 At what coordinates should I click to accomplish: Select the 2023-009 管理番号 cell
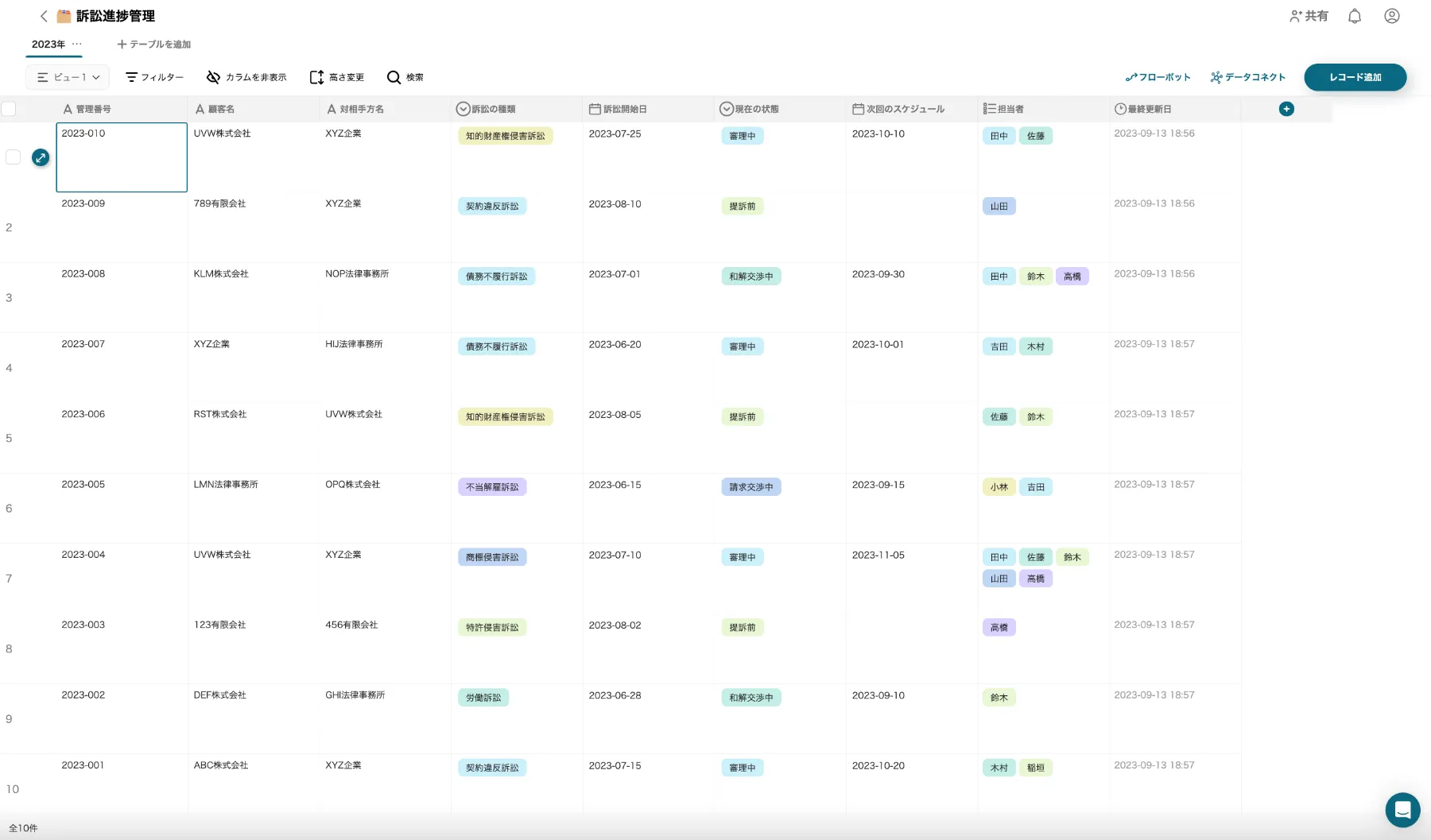click(x=122, y=227)
